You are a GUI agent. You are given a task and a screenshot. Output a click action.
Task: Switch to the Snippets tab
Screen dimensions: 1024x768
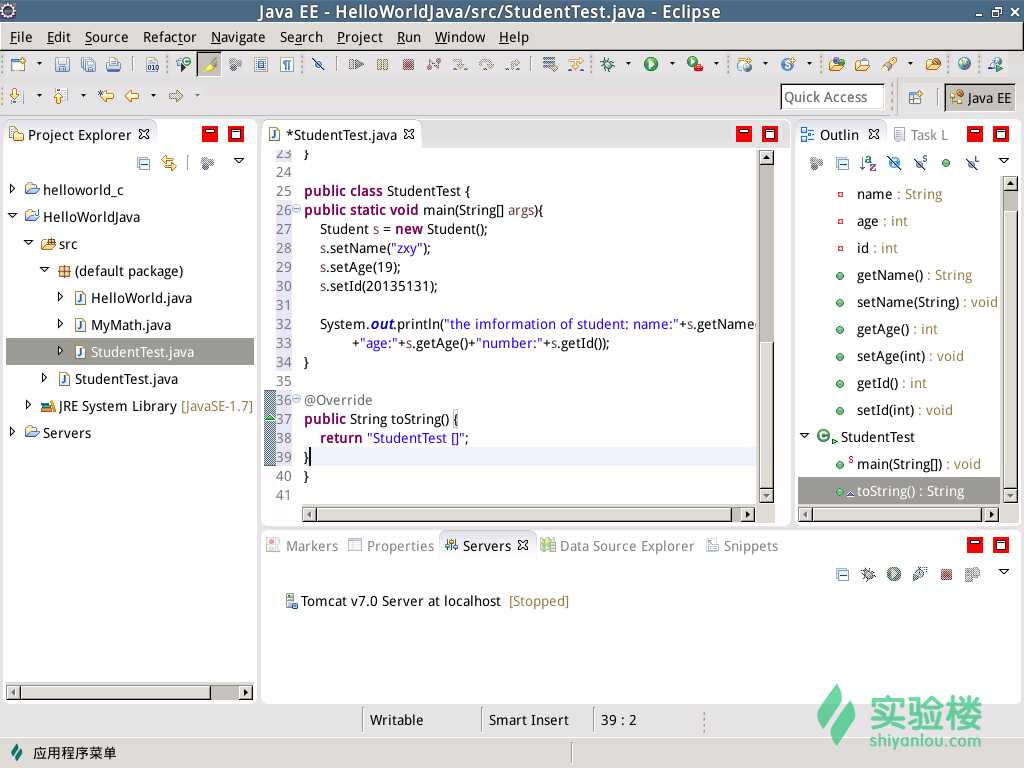(x=743, y=545)
